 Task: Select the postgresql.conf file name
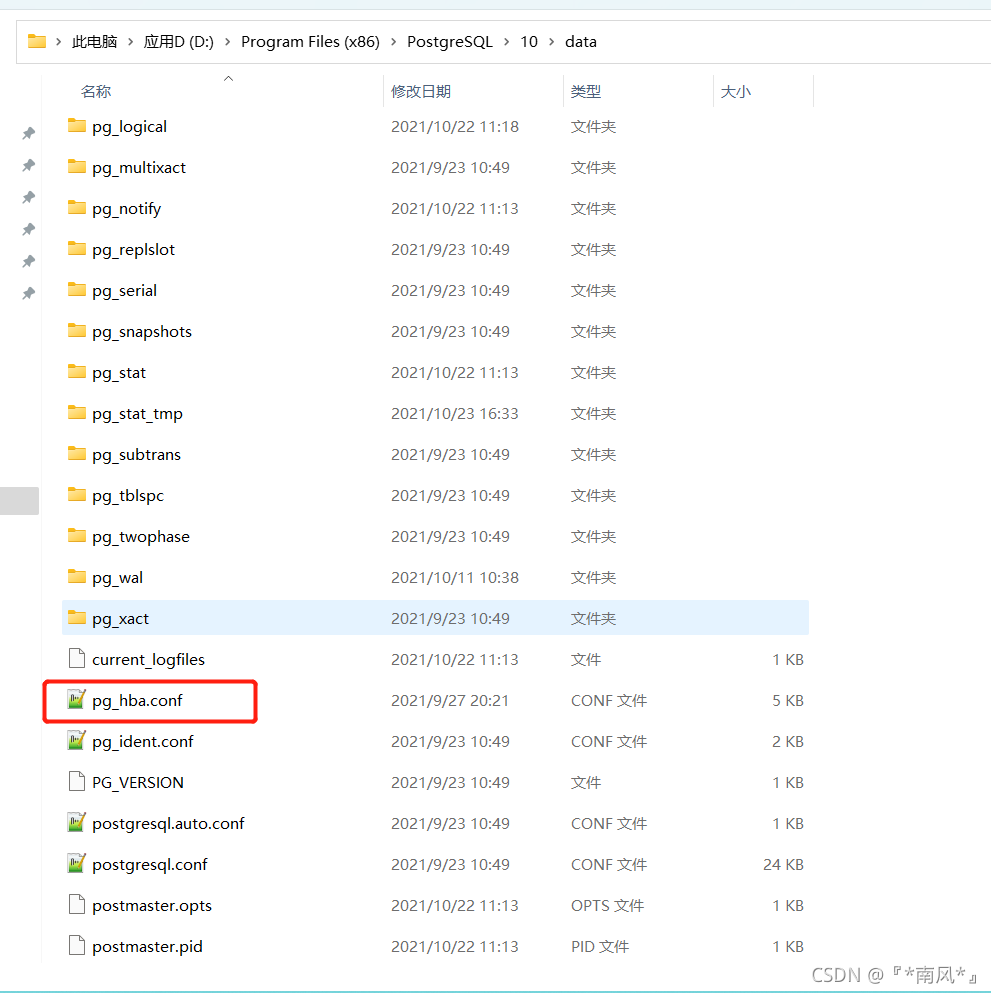149,864
